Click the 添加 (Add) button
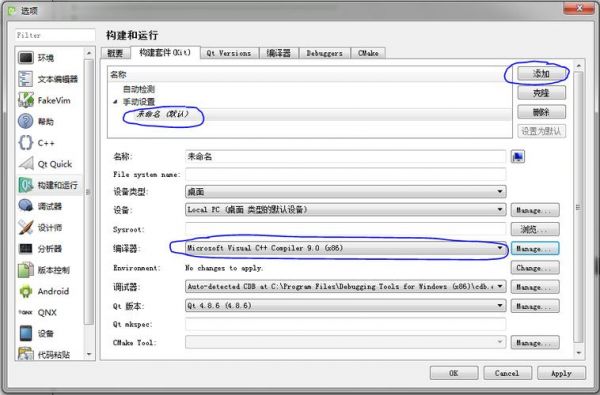Viewport: 600px width, 395px height. 541,73
